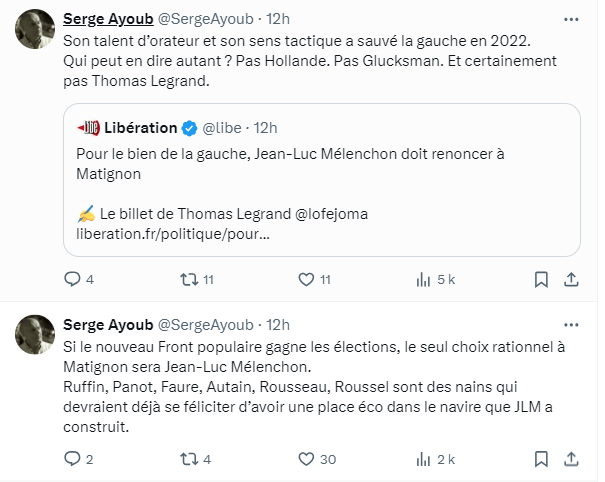The image size is (605, 482).
Task: Open more options menu on second tweet
Action: [x=570, y=325]
